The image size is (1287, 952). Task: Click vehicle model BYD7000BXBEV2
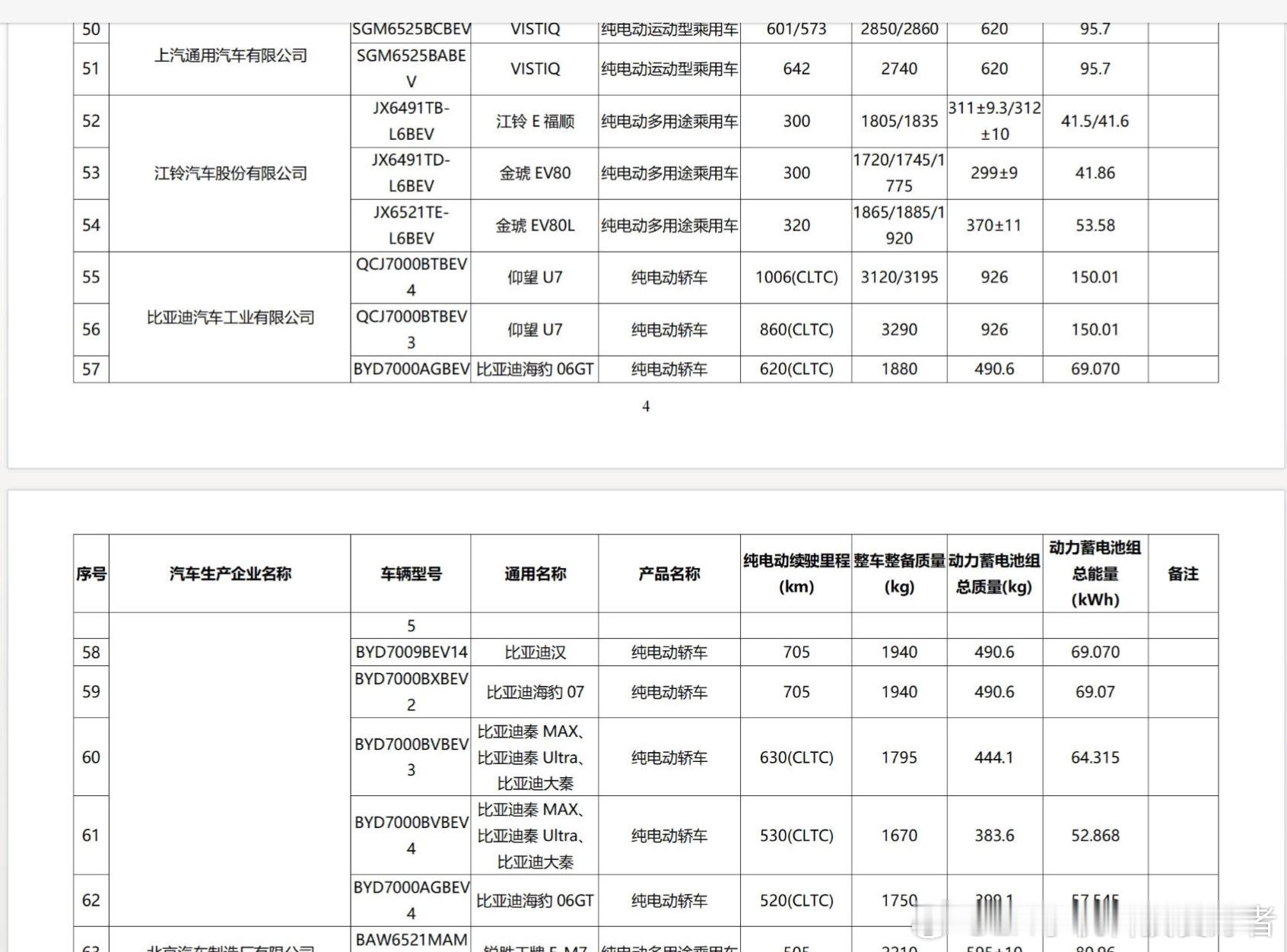click(411, 692)
